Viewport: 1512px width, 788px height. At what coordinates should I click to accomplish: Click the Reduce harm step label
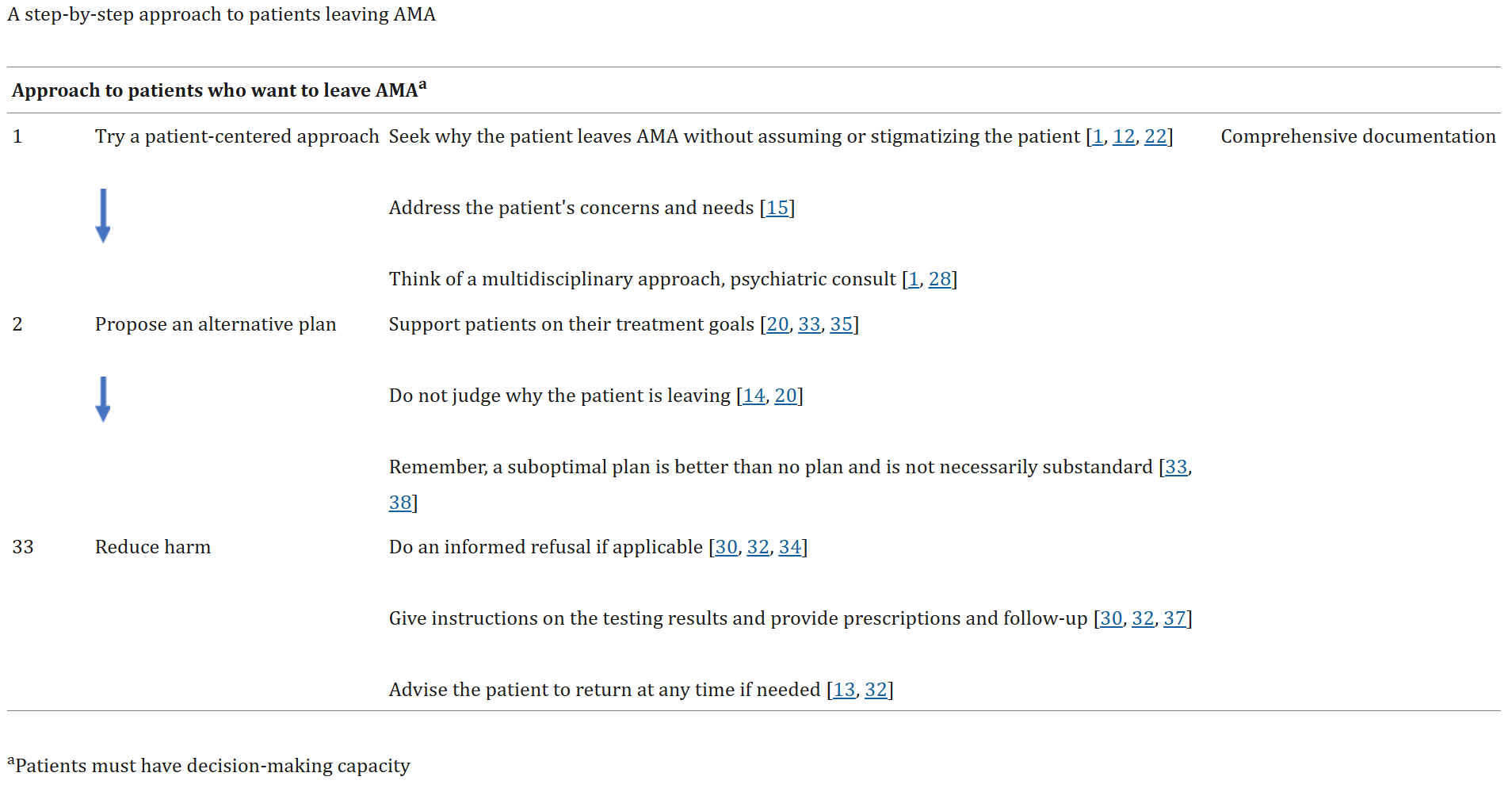coord(153,547)
